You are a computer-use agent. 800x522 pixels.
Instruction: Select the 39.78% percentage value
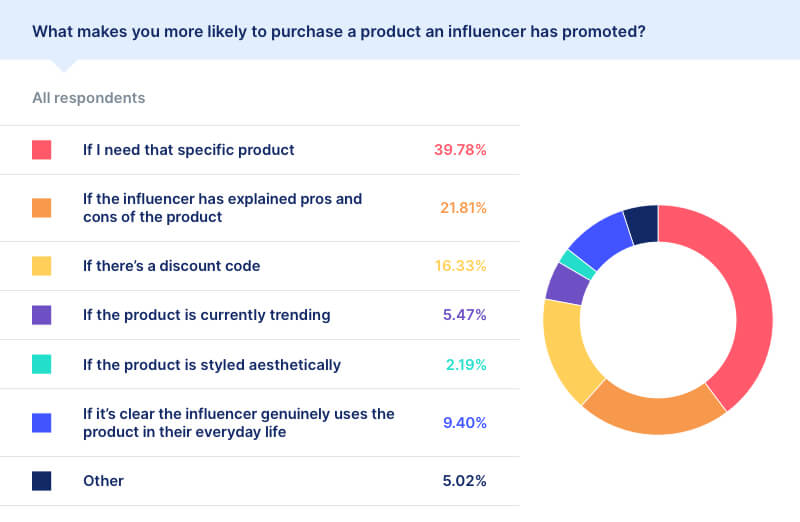(x=460, y=150)
